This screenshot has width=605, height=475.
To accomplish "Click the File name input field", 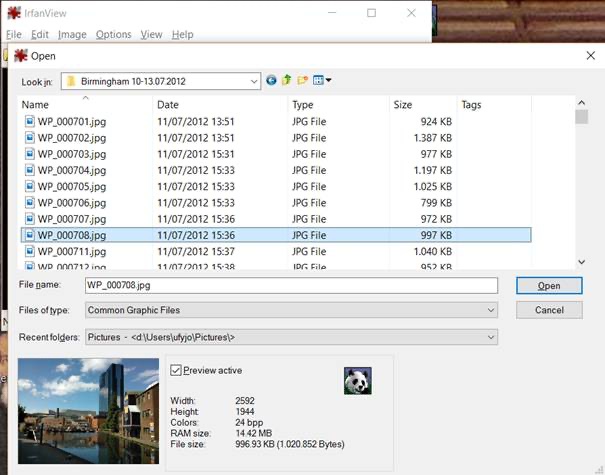I will [x=291, y=286].
